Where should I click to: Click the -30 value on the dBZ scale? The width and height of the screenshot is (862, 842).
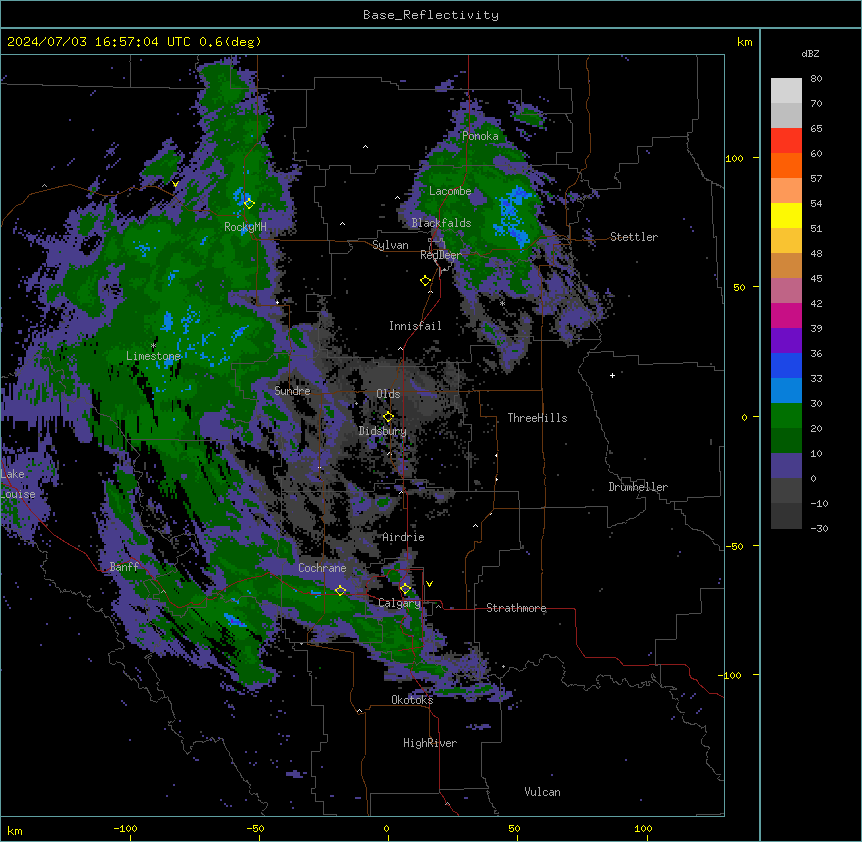[x=819, y=528]
